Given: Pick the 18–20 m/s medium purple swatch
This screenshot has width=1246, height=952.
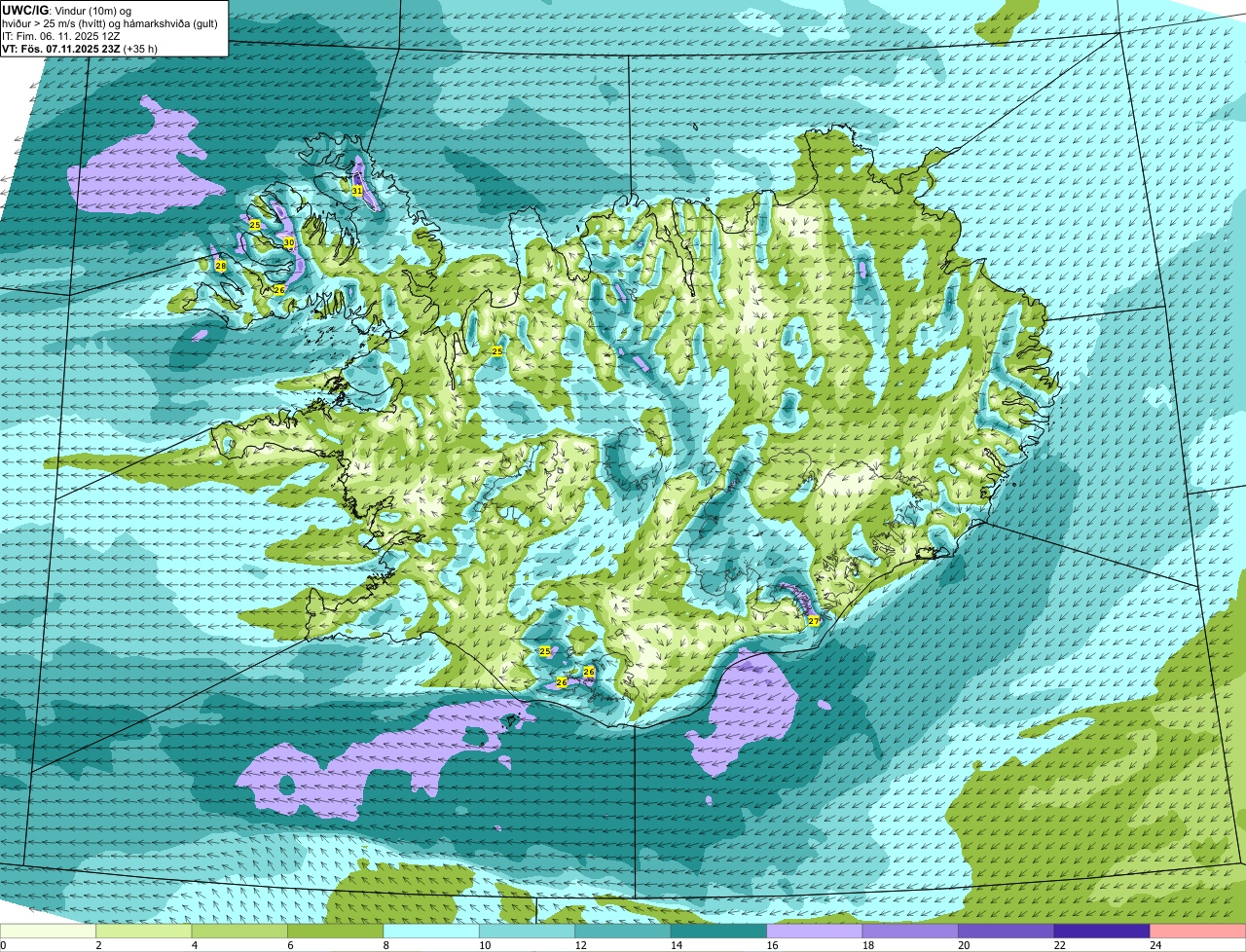Looking at the screenshot, I should pos(910,932).
